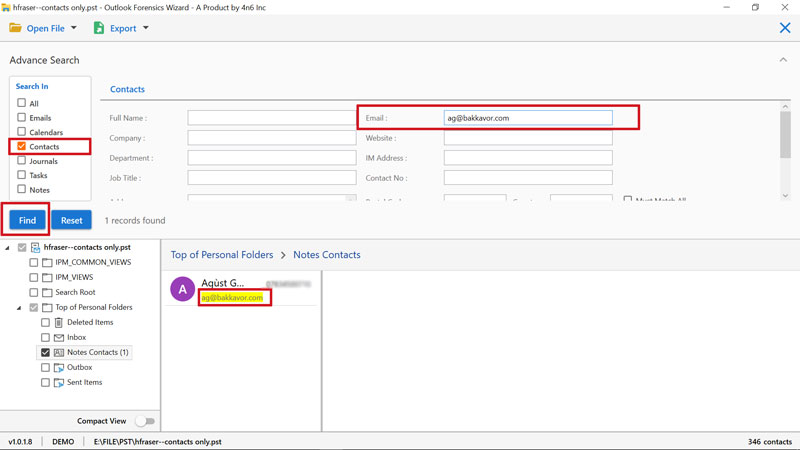The image size is (800, 450).
Task: Click the Reset button
Action: click(71, 220)
